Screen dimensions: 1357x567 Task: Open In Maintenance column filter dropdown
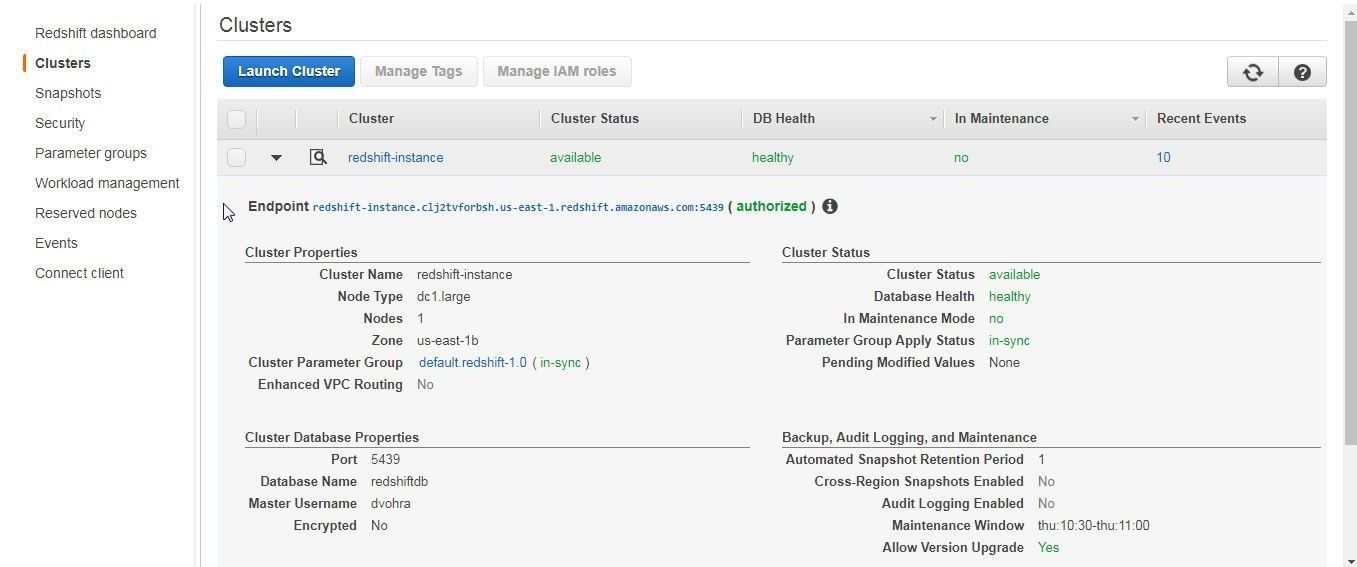click(1134, 119)
